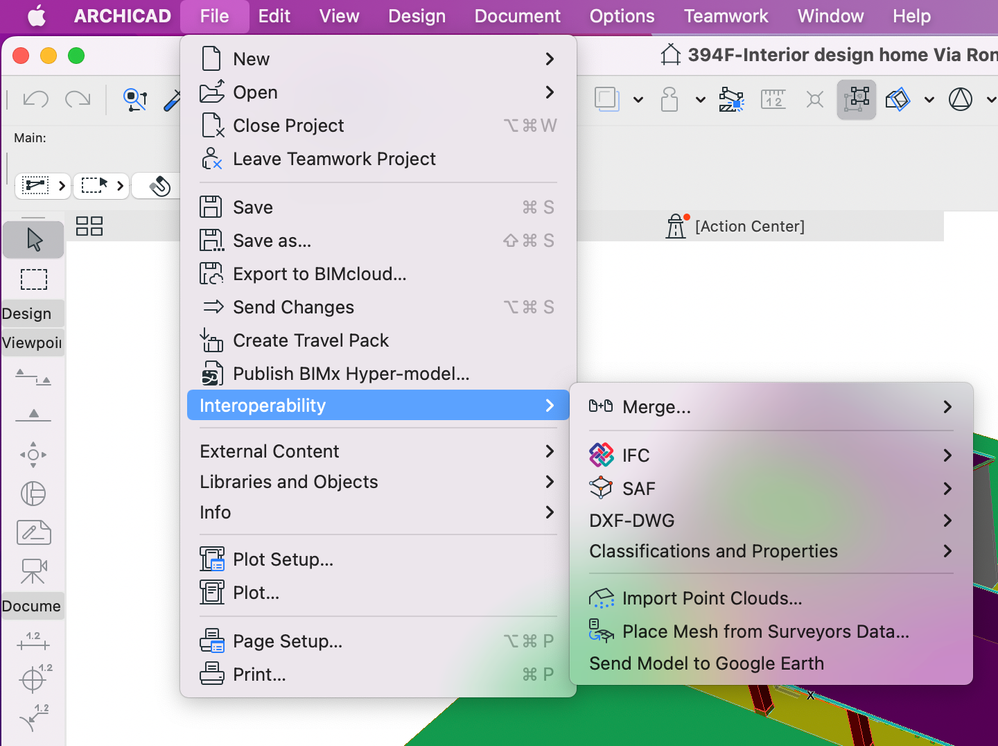
Task: Collapse the Design toolbox section header
Action: 32,313
